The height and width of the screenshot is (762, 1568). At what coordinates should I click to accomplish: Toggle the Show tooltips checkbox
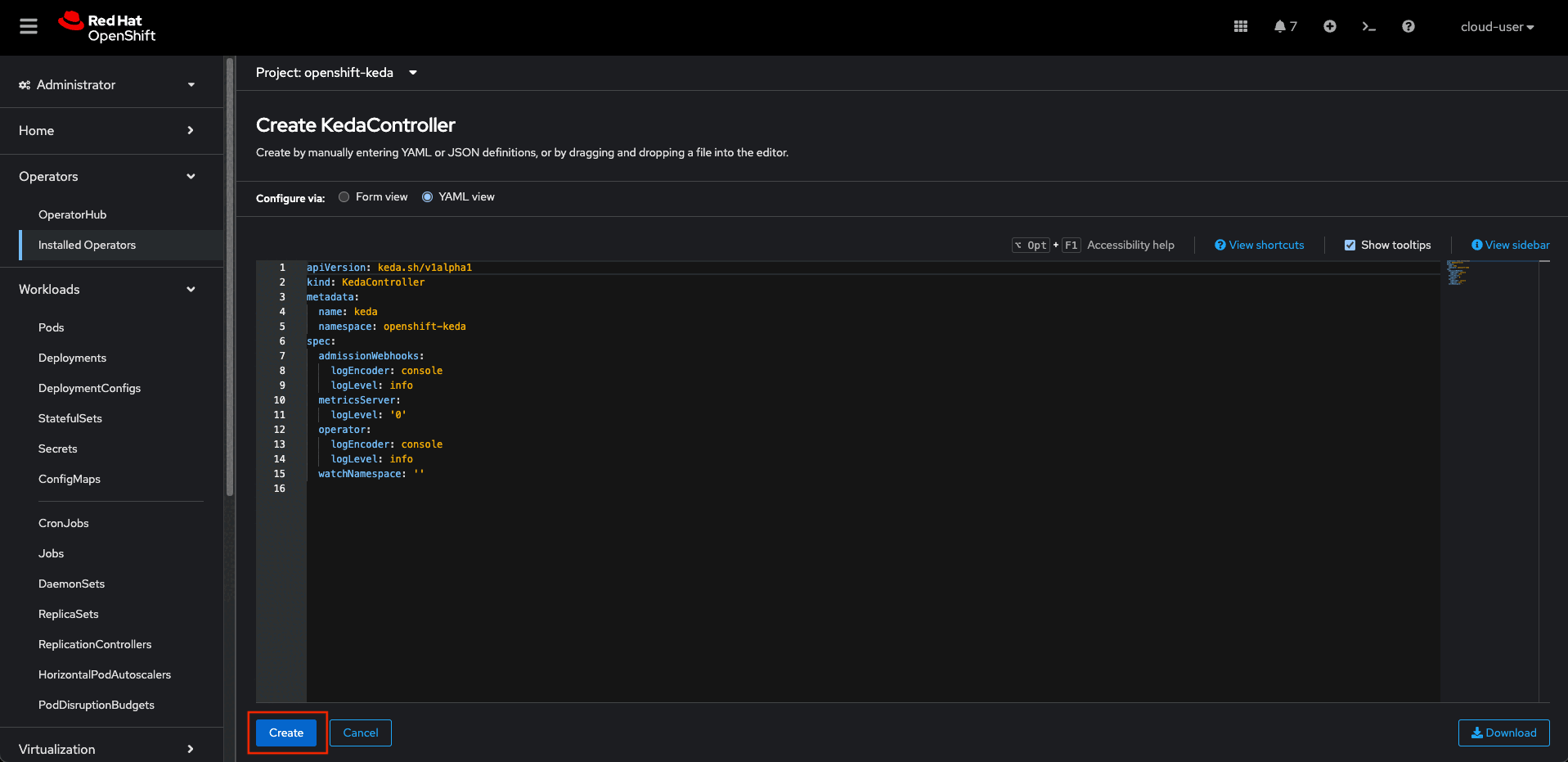point(1350,245)
